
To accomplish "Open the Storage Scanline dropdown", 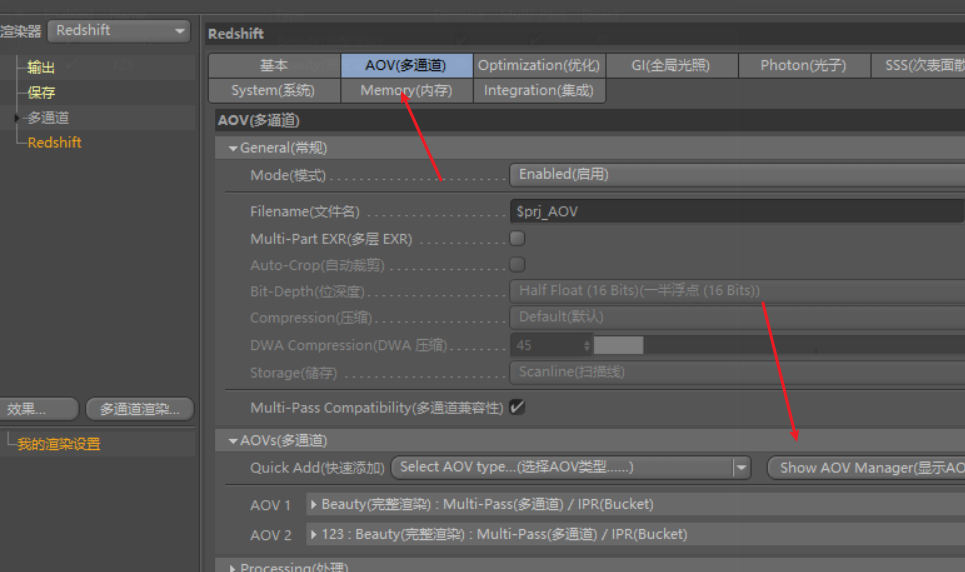I will point(737,372).
